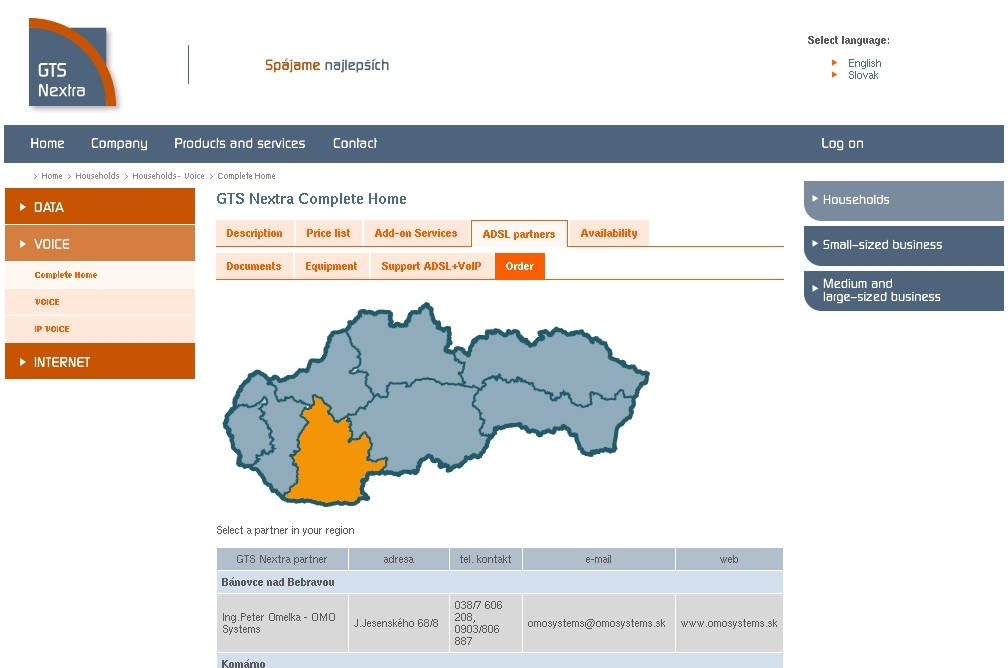Switch to the Availability tab
The image size is (1008, 668).
tap(609, 233)
